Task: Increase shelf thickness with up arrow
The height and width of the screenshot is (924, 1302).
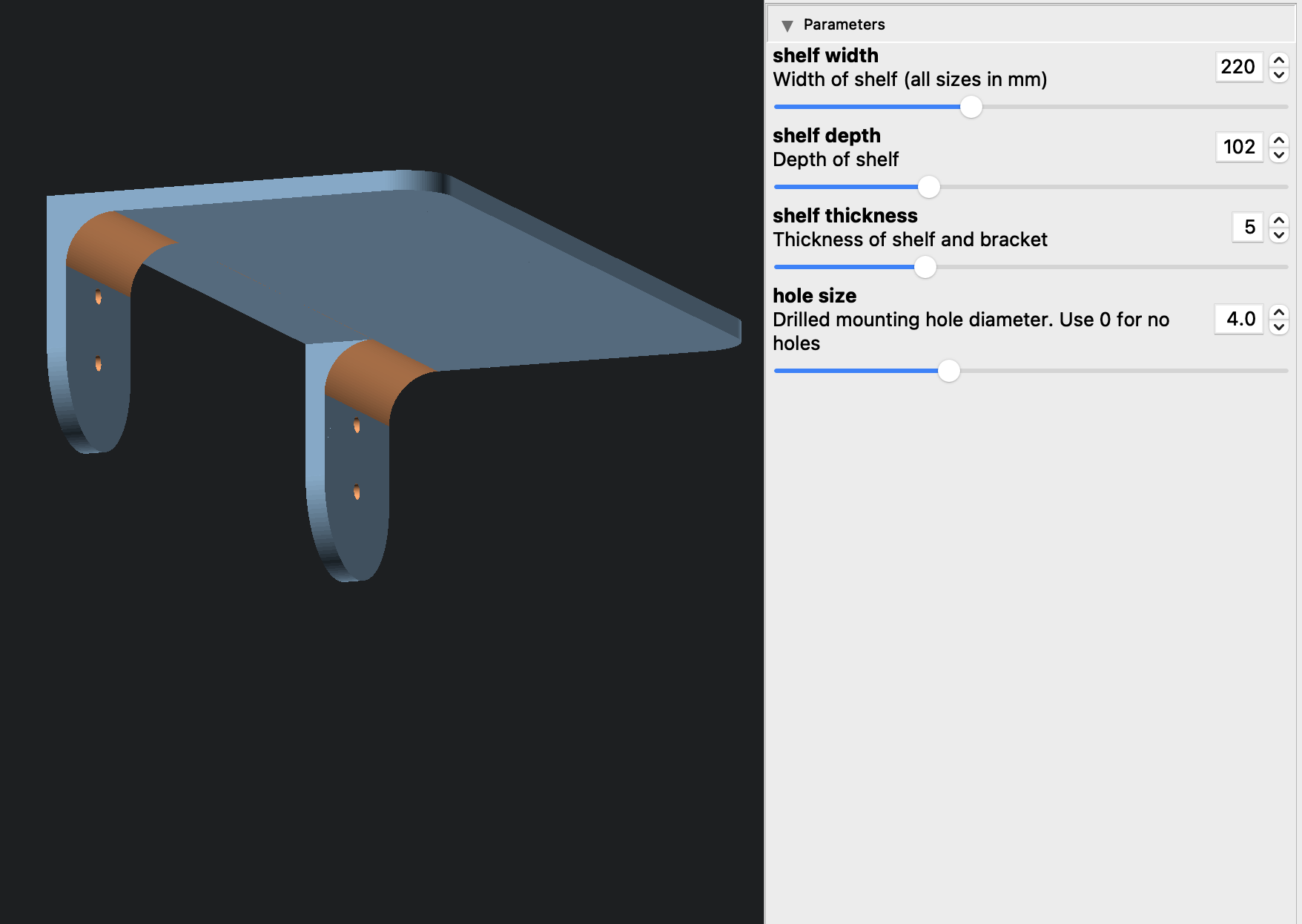Action: coord(1279,220)
